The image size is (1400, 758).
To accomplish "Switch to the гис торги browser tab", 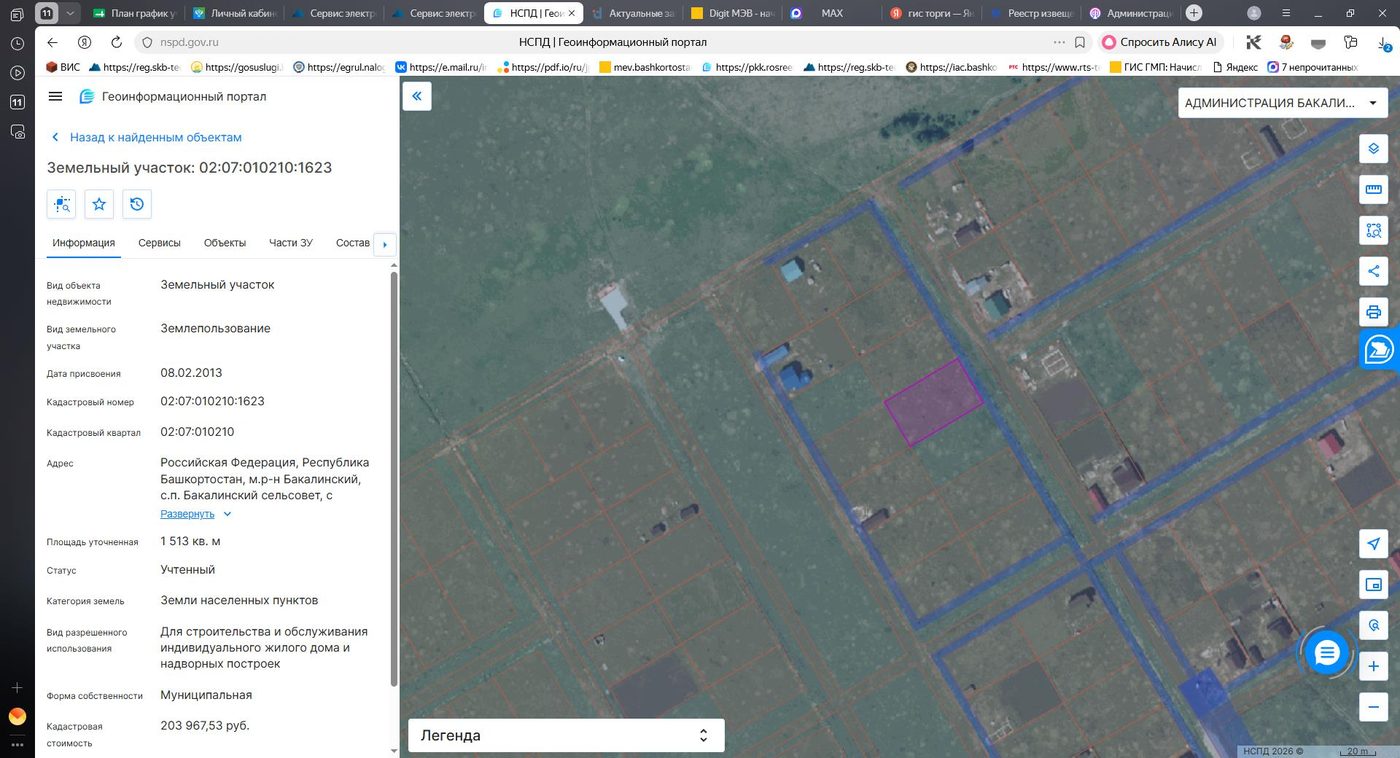I will (932, 13).
